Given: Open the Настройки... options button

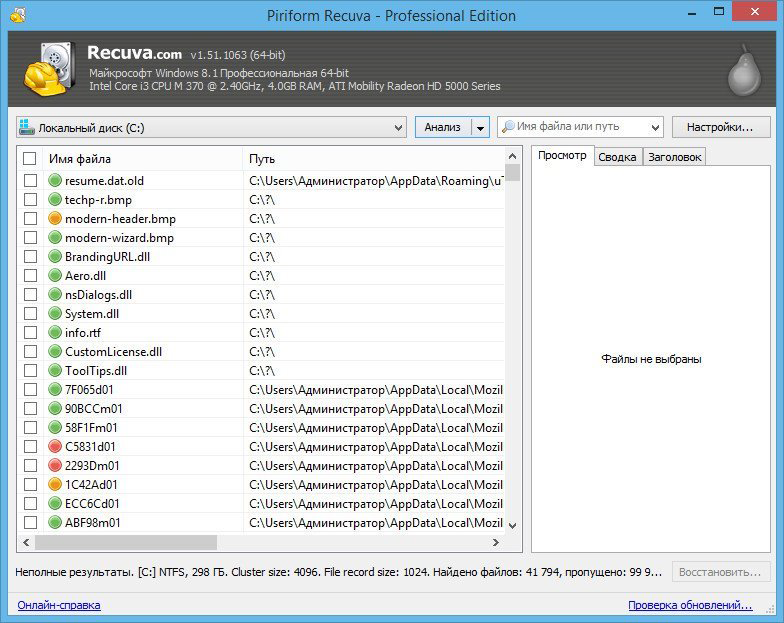Looking at the screenshot, I should click(720, 127).
